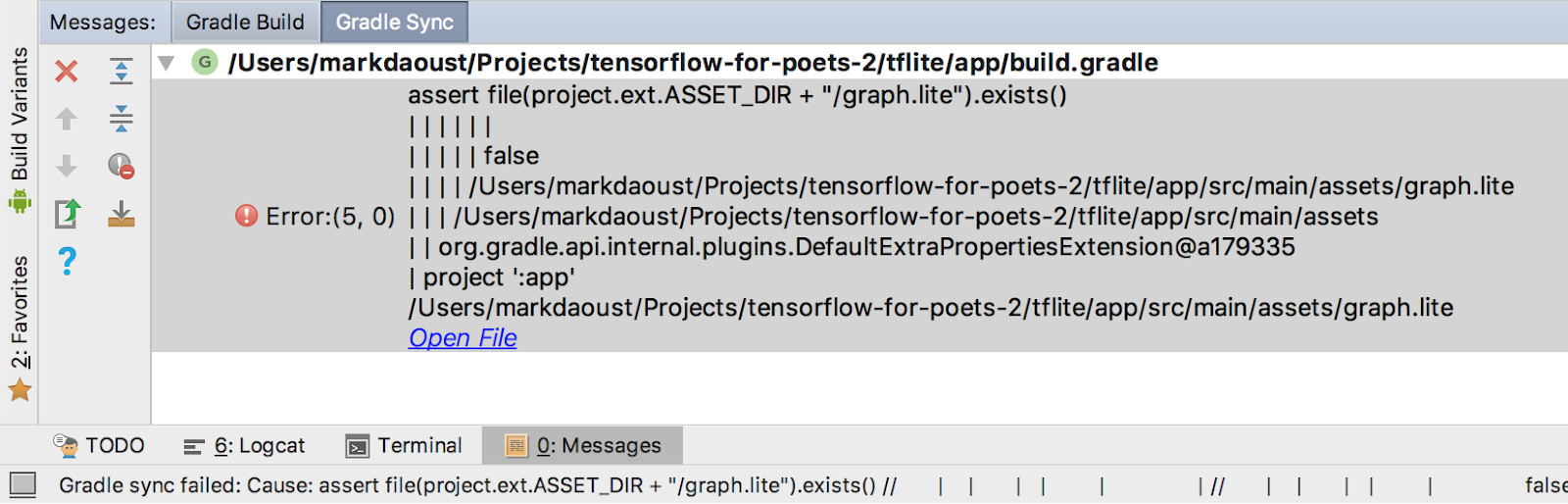Click the next message down arrow
The width and height of the screenshot is (1568, 504).
coord(67,166)
